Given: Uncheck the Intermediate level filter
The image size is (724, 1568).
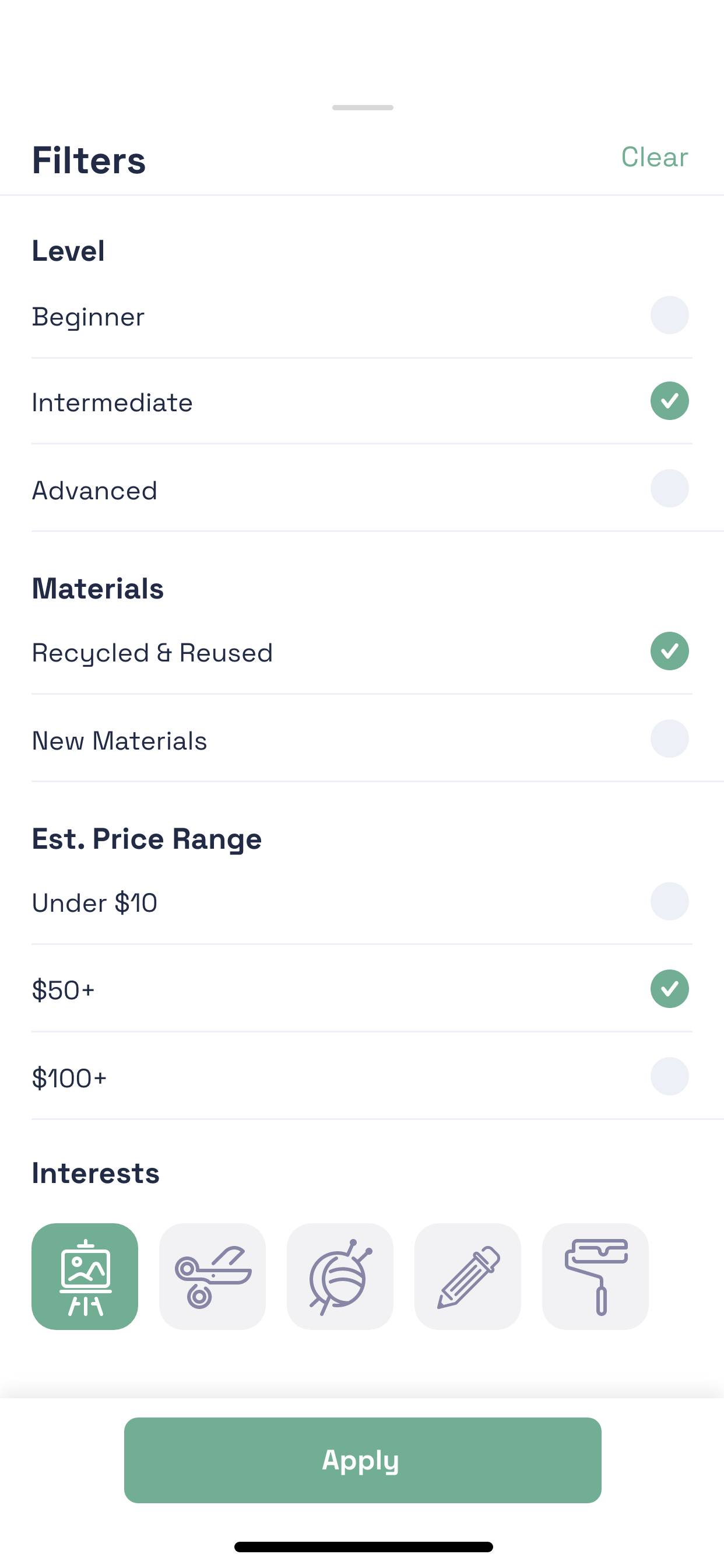Looking at the screenshot, I should click(669, 401).
